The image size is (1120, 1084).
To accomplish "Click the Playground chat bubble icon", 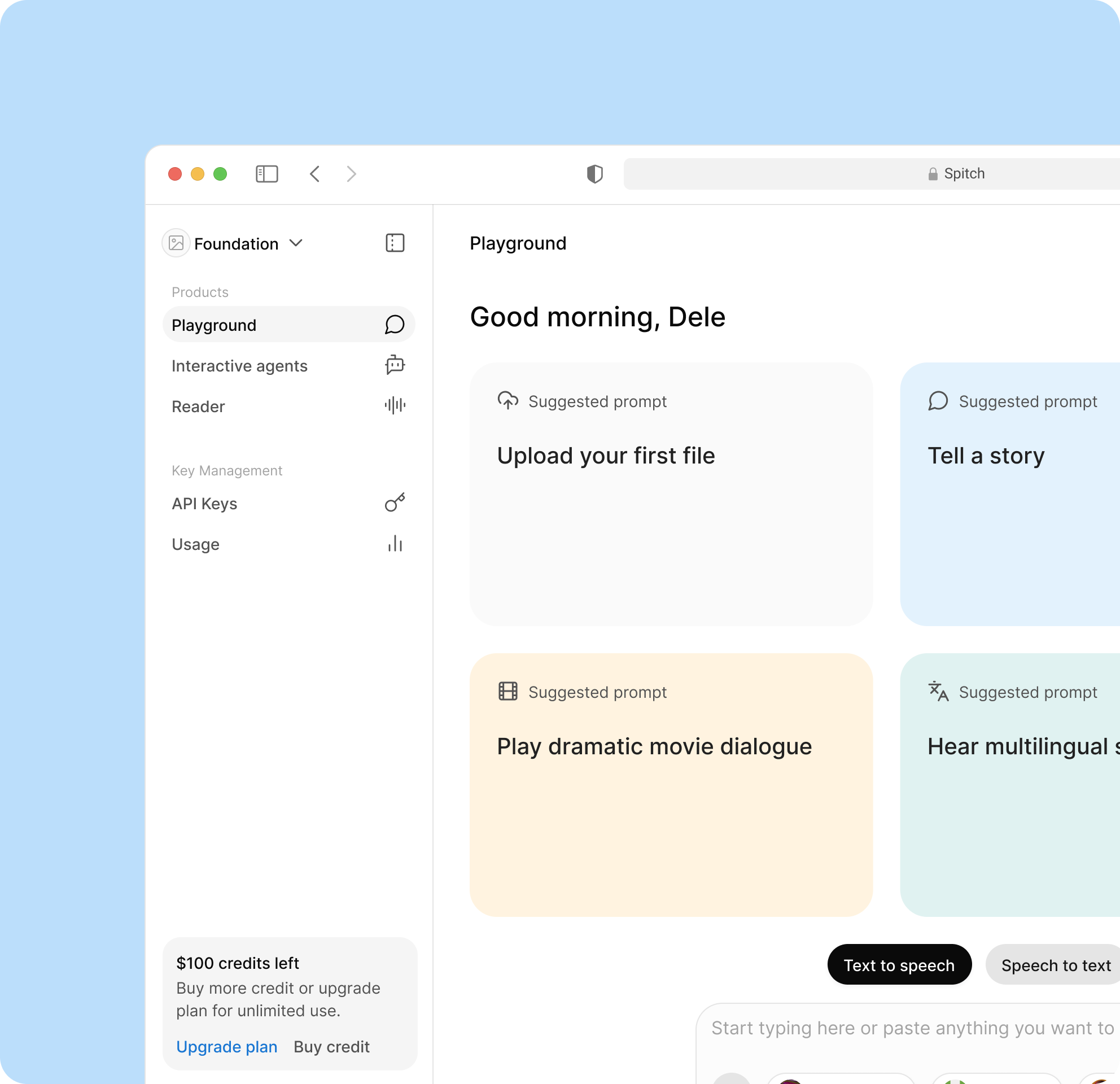I will [x=394, y=325].
